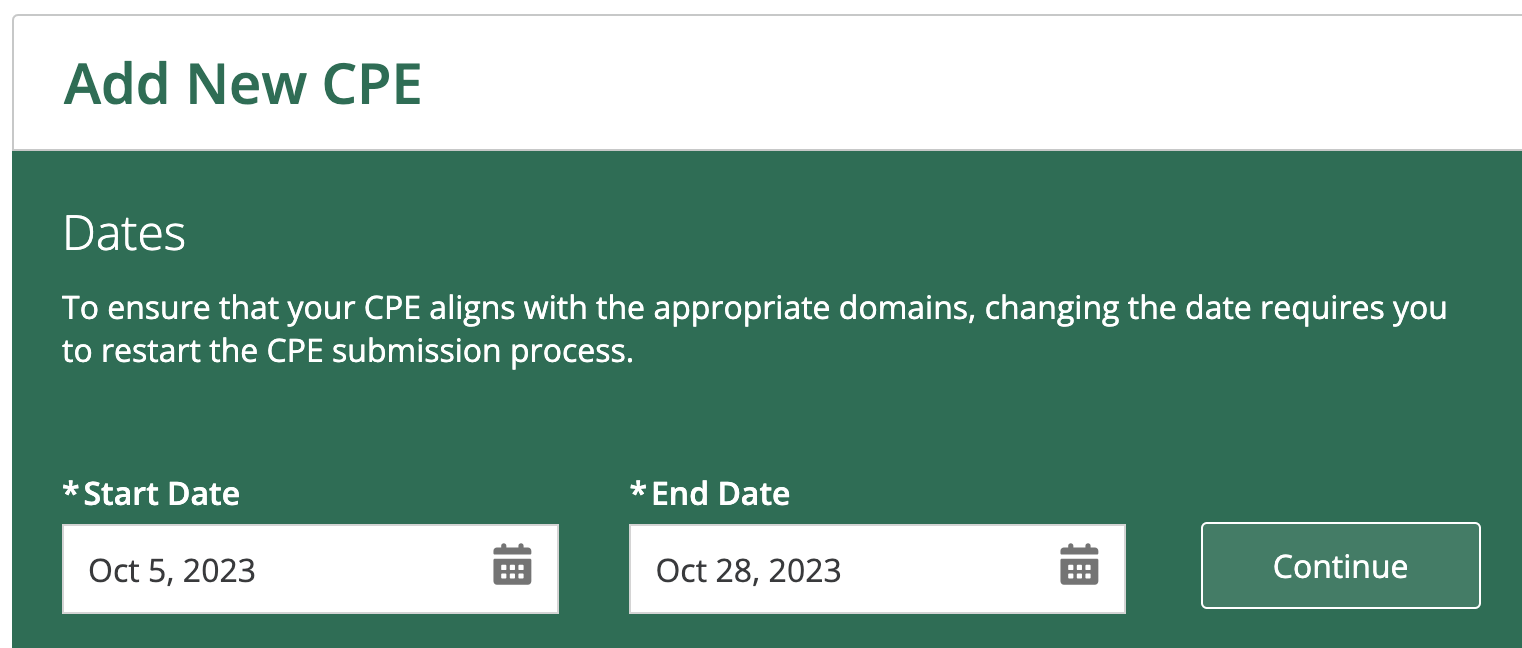Focus the Start Date input field

[310, 569]
